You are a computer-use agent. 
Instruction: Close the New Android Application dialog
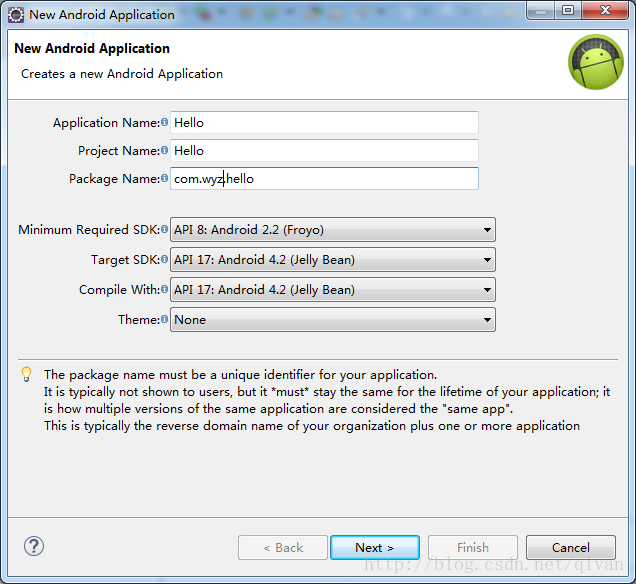pos(605,10)
